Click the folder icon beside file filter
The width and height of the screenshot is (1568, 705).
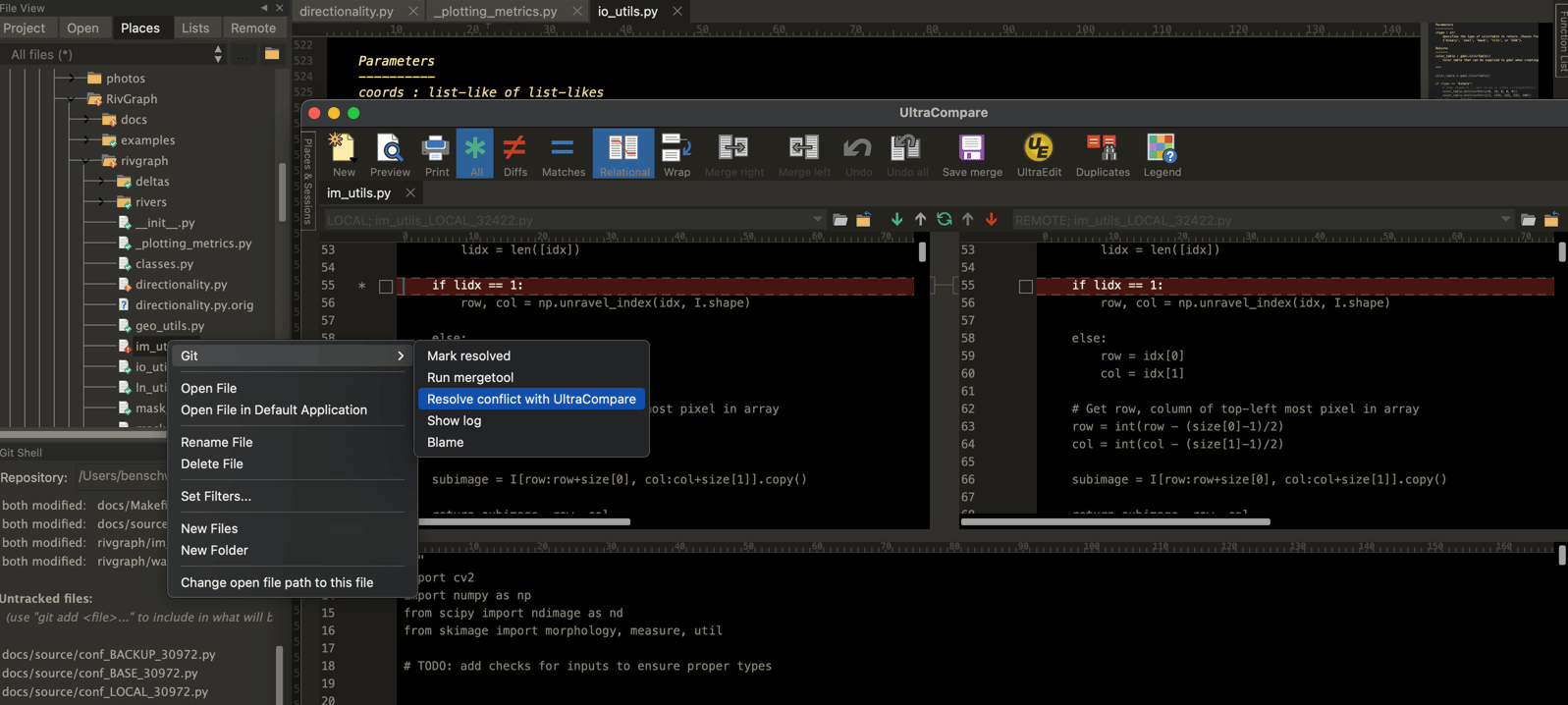272,54
